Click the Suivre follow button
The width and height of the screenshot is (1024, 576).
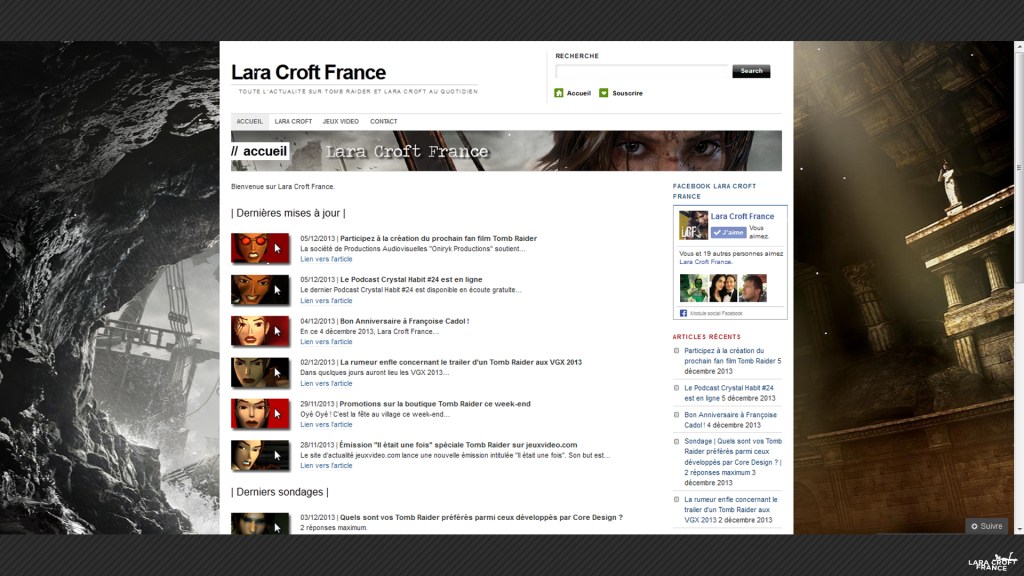pos(986,526)
